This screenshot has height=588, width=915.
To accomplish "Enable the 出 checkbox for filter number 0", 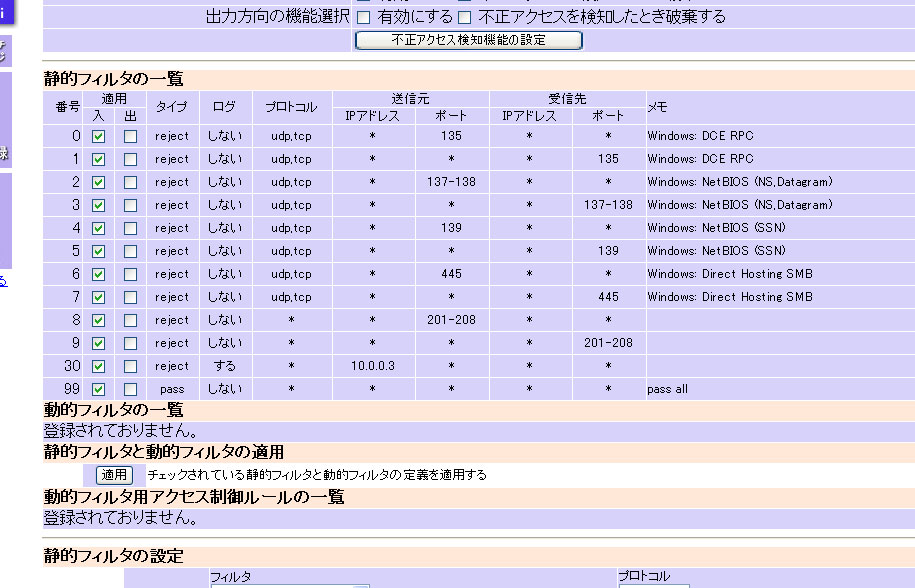I will [130, 136].
